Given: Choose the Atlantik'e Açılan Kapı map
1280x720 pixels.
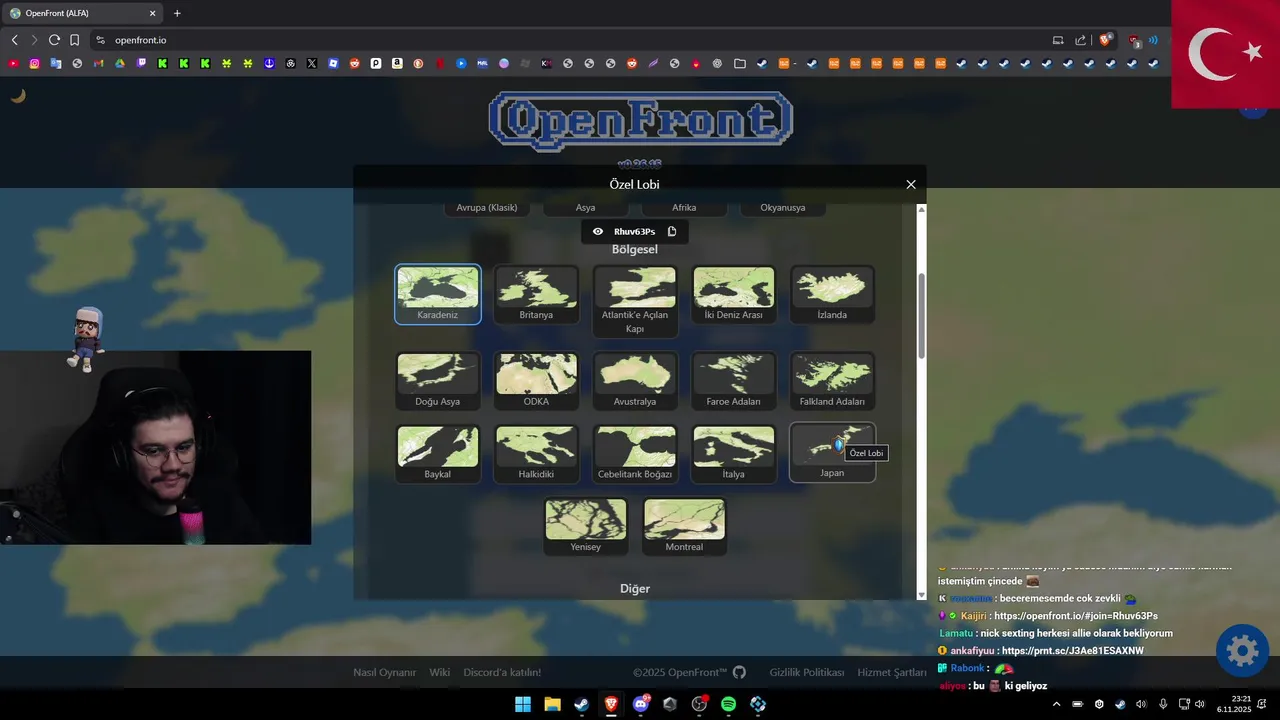Looking at the screenshot, I should (635, 301).
